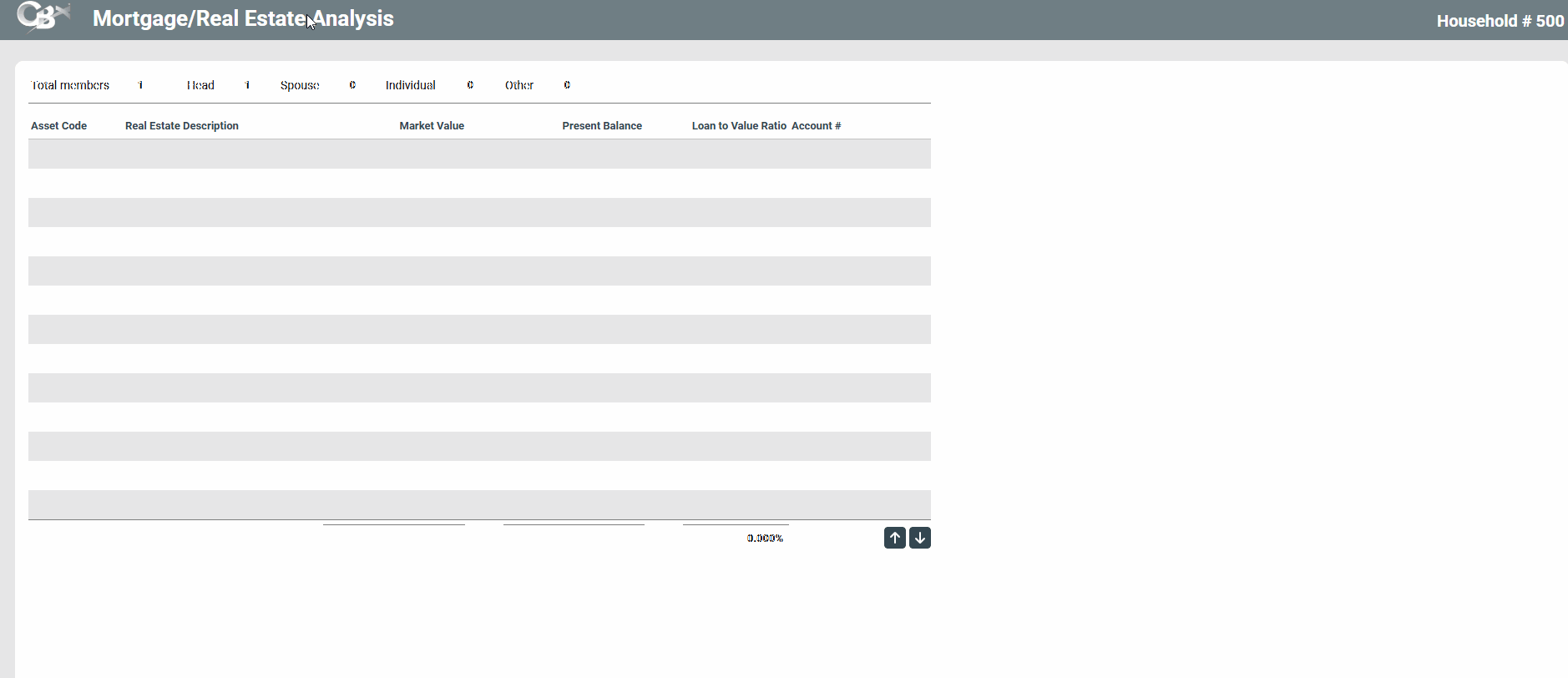Select the Present Balance column header
The width and height of the screenshot is (1568, 678).
[601, 126]
